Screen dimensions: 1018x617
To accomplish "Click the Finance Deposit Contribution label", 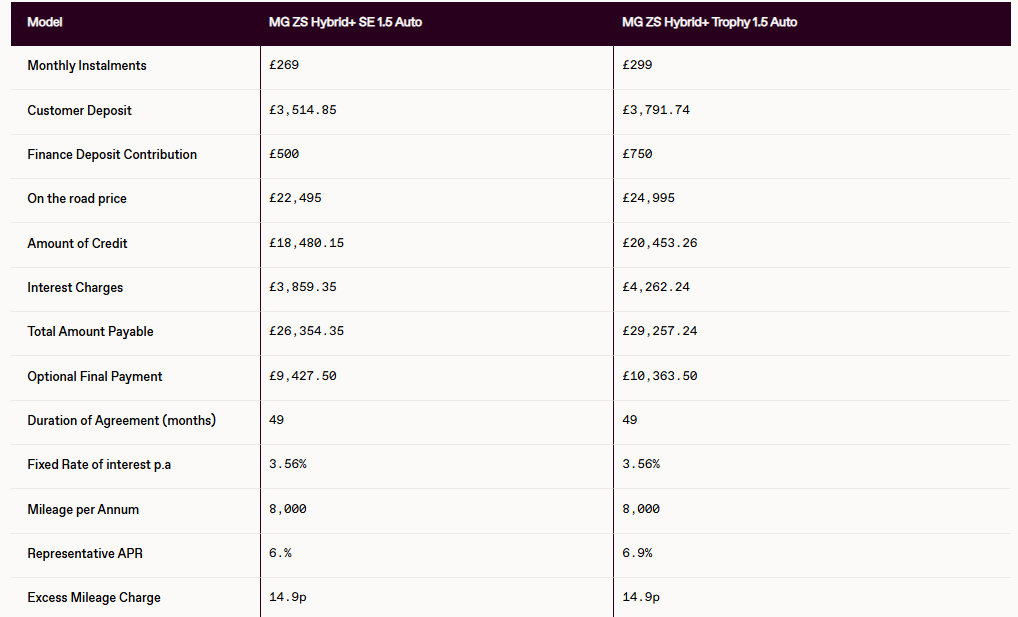I will [x=112, y=155].
